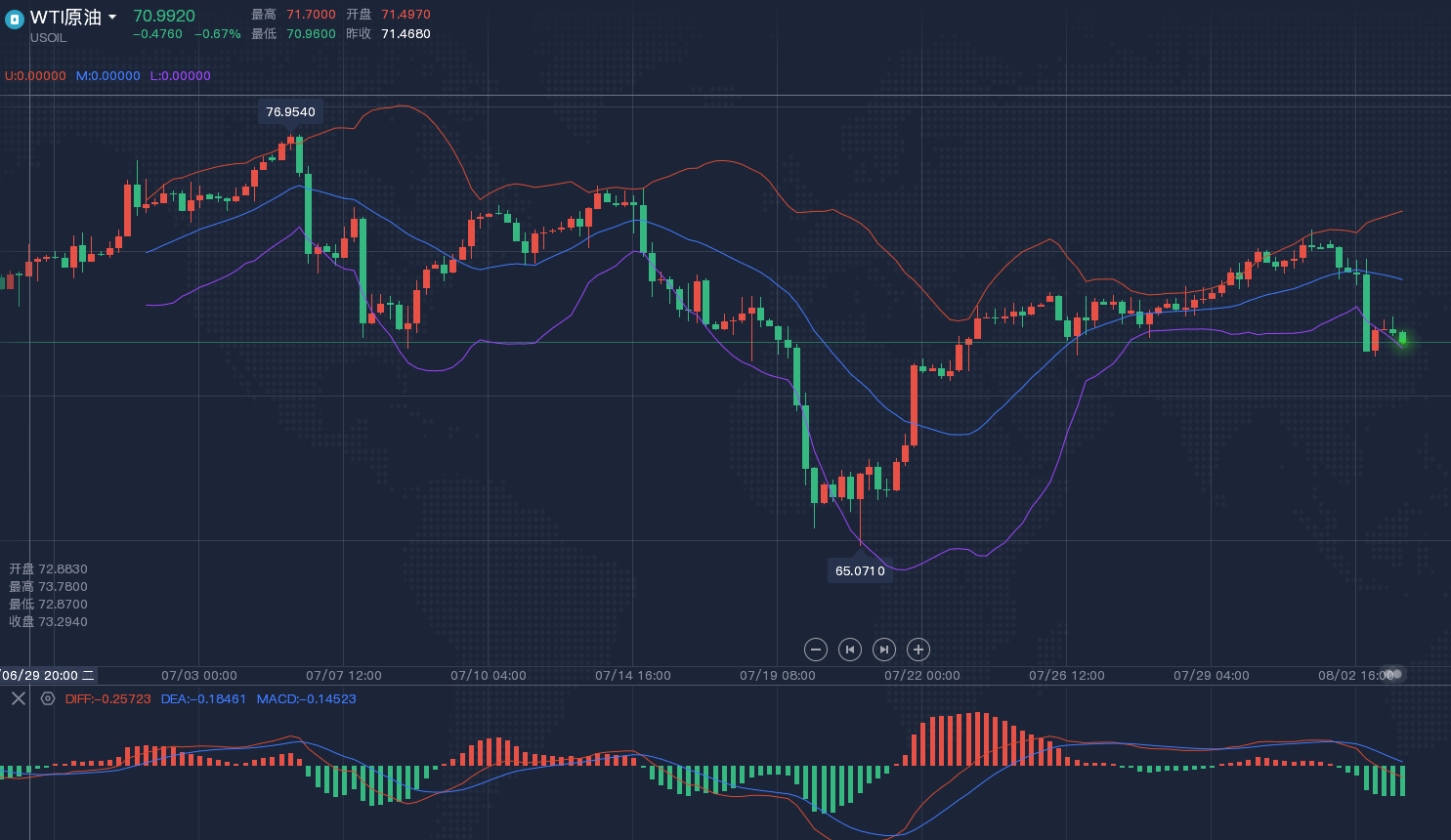Click the 76.9540 high price label

click(290, 112)
